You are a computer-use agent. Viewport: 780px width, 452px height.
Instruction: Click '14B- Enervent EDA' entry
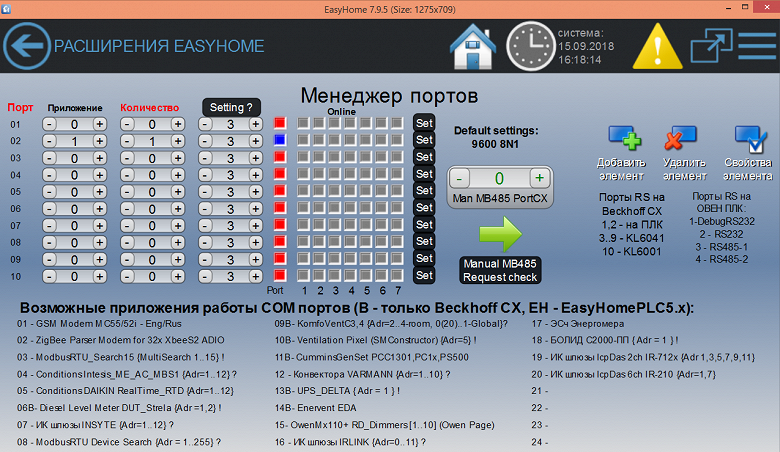315,408
